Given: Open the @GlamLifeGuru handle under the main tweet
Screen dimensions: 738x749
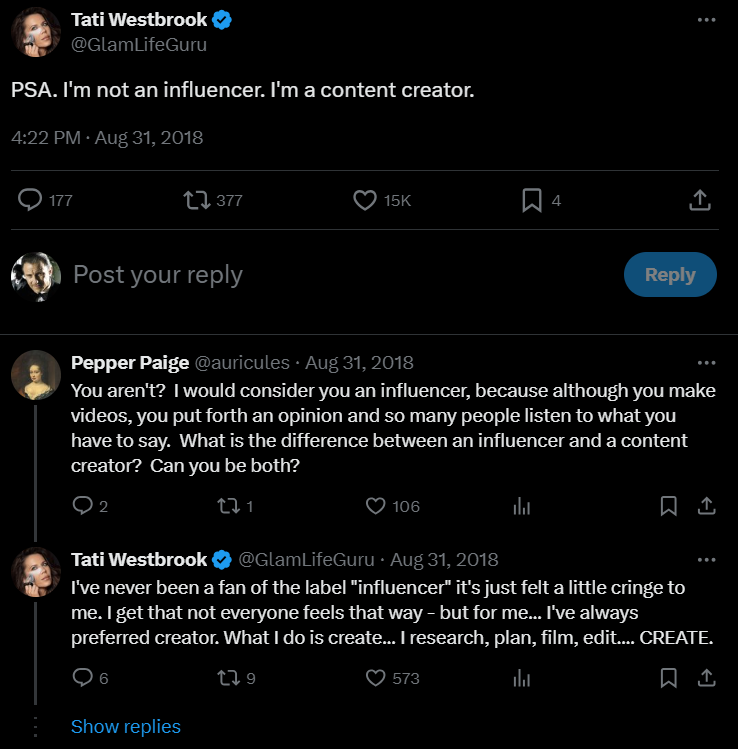Looking at the screenshot, I should [x=139, y=44].
